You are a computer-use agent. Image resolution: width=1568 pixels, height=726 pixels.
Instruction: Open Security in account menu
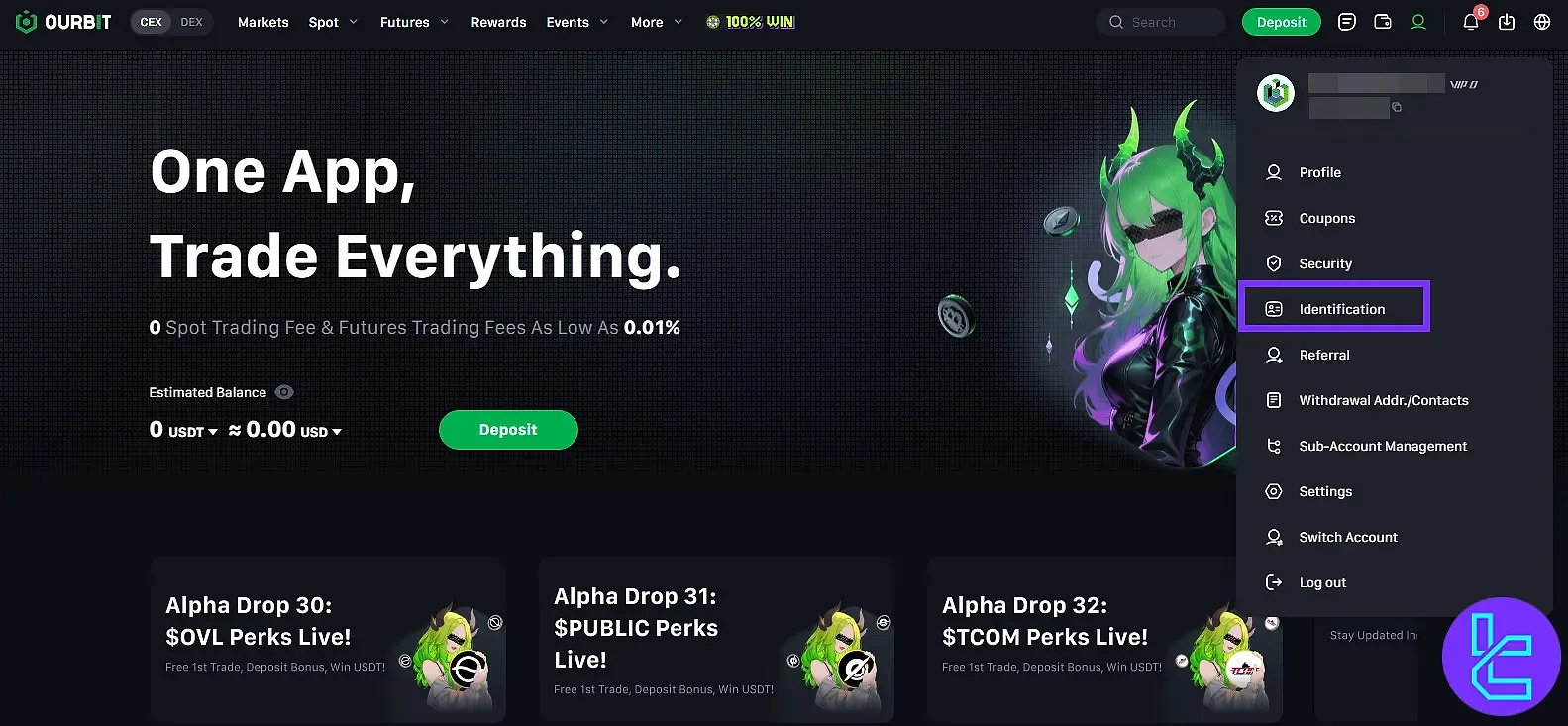pos(1325,263)
